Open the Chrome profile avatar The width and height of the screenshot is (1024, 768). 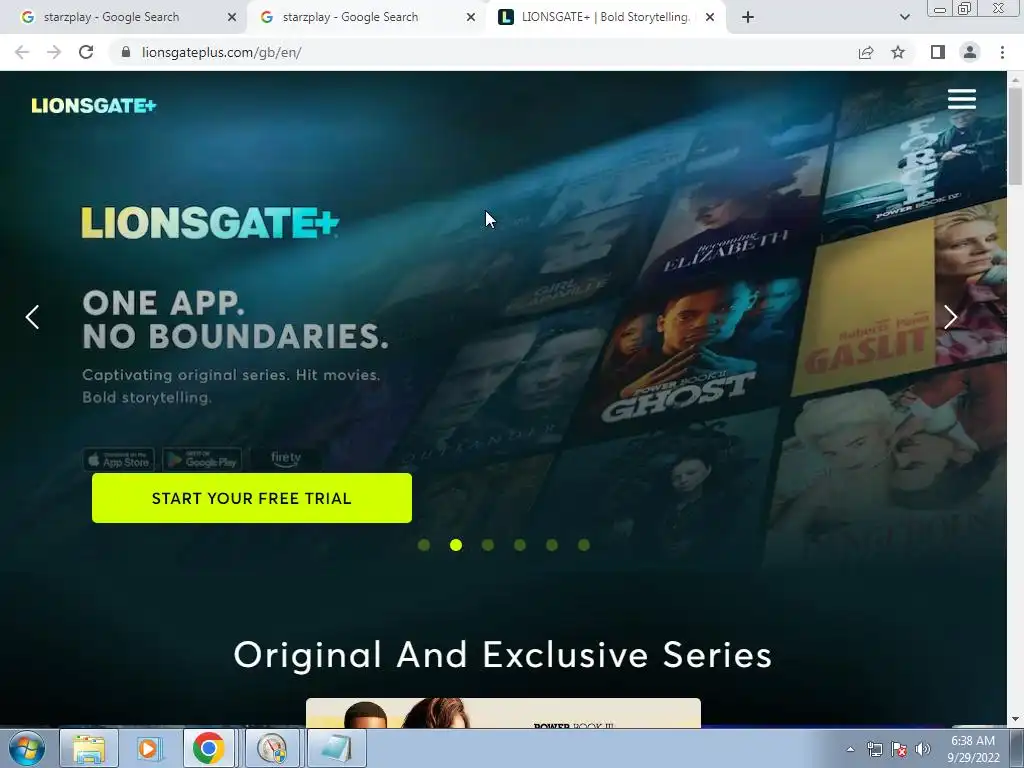[x=970, y=52]
